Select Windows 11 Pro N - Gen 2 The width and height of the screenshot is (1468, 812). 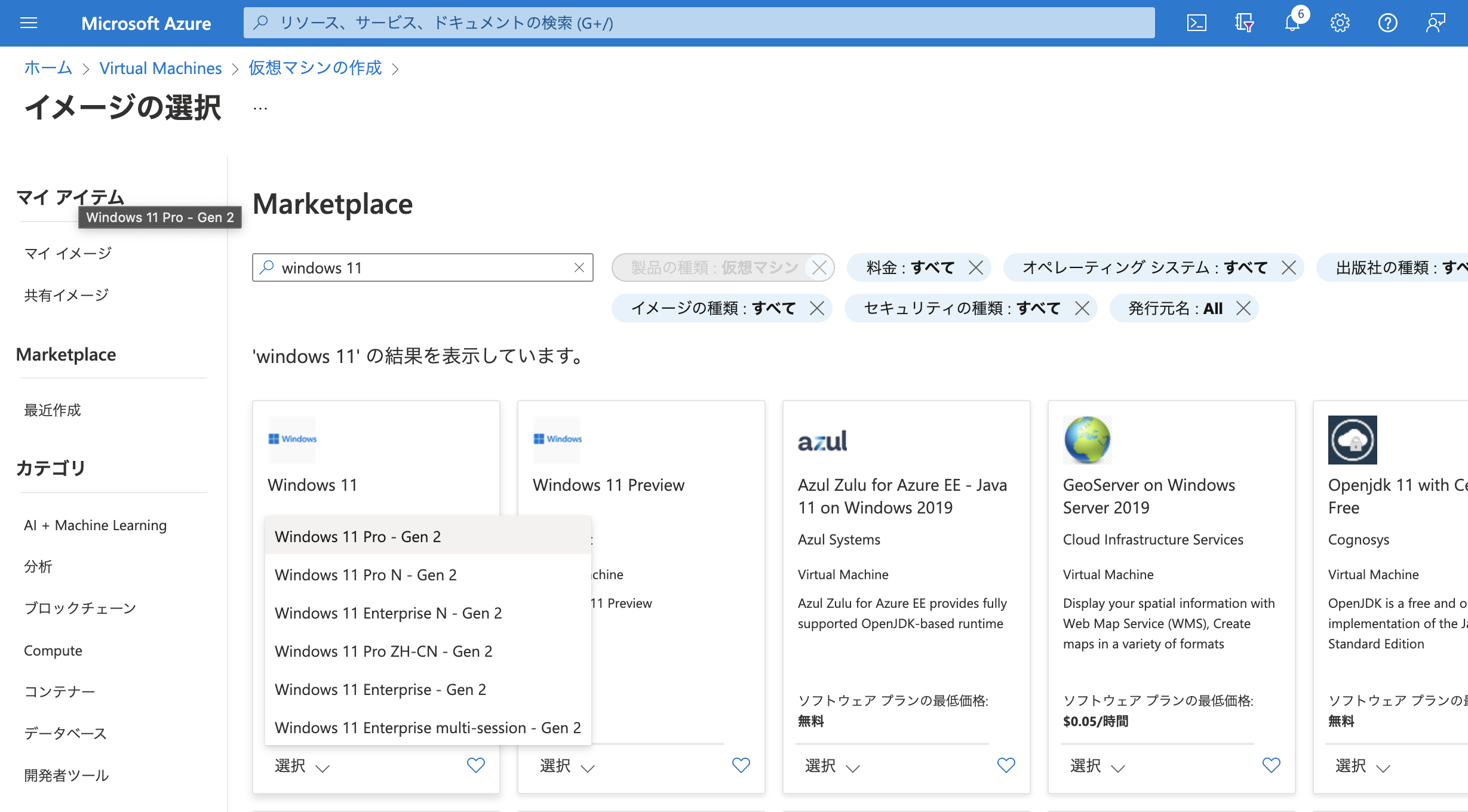(365, 574)
